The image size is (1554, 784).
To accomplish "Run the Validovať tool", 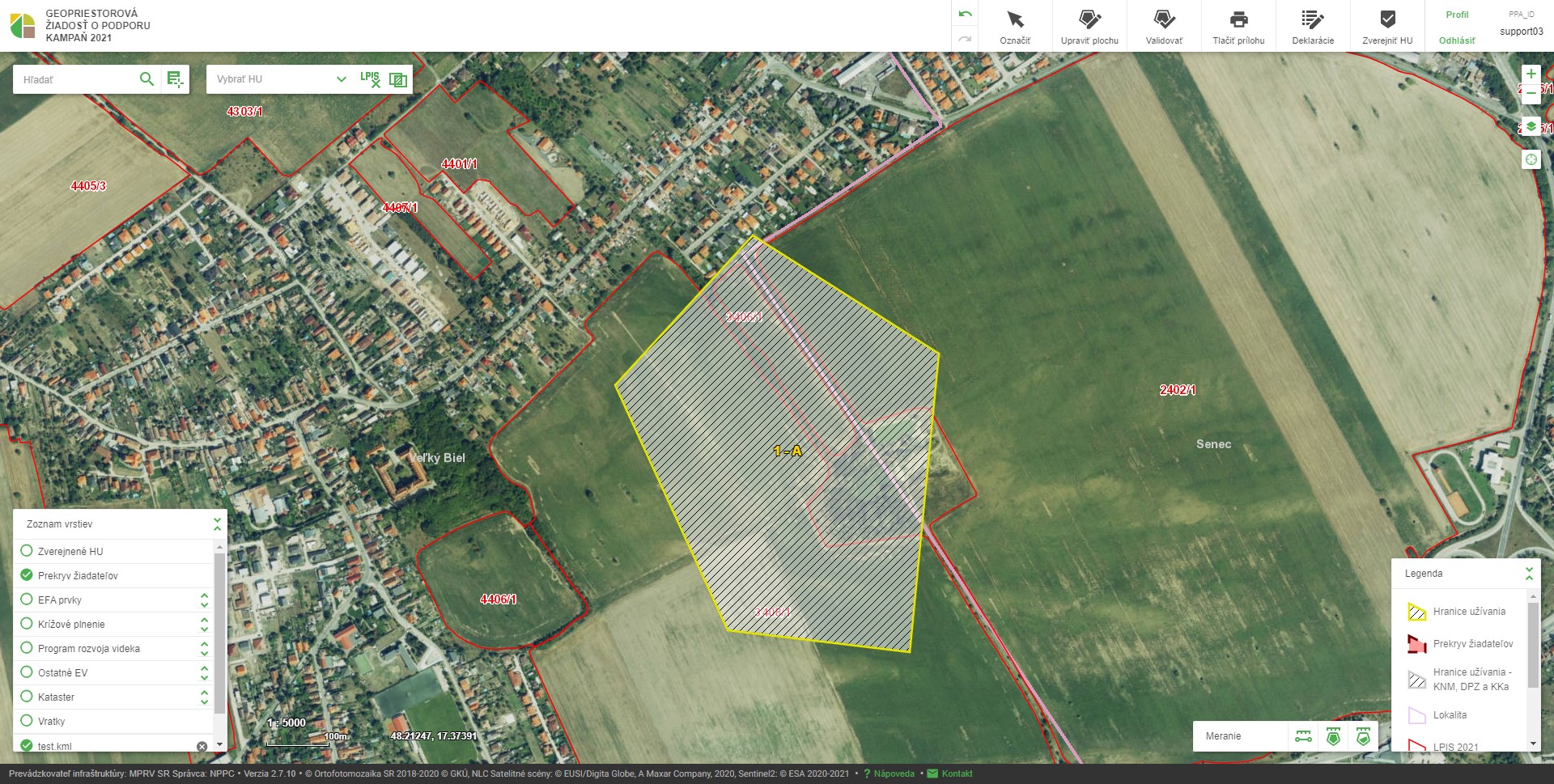I will (x=1164, y=26).
